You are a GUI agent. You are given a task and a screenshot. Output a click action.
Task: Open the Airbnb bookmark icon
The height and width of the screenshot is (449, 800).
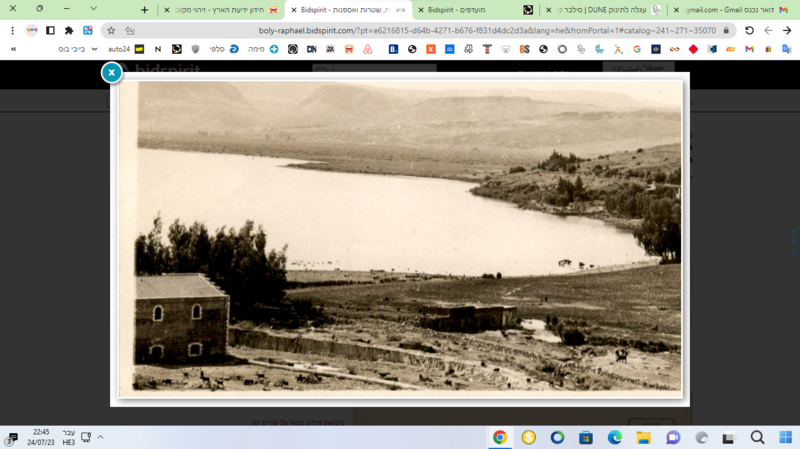(x=367, y=49)
